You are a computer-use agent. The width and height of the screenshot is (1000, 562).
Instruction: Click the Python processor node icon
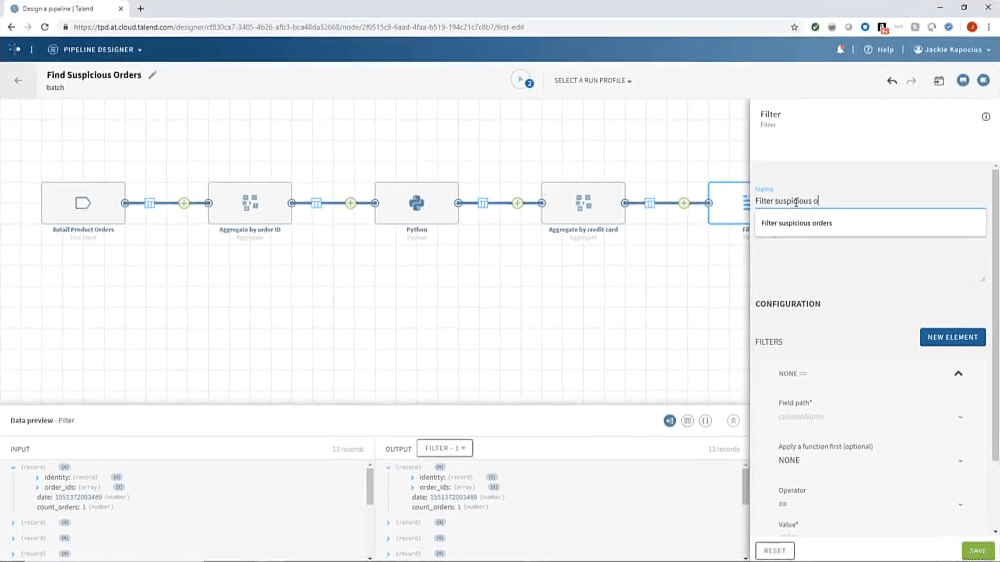point(416,203)
